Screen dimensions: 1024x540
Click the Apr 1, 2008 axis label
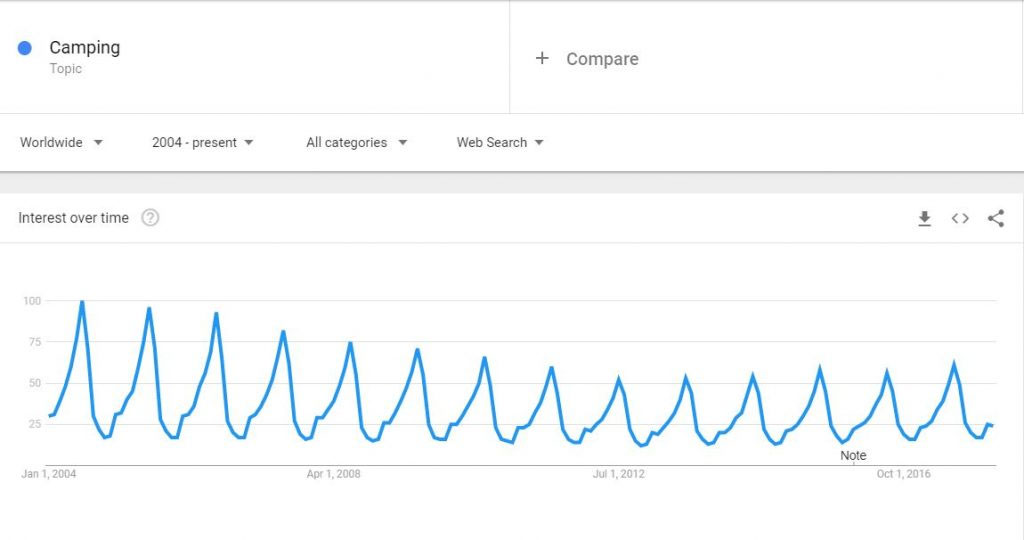333,474
